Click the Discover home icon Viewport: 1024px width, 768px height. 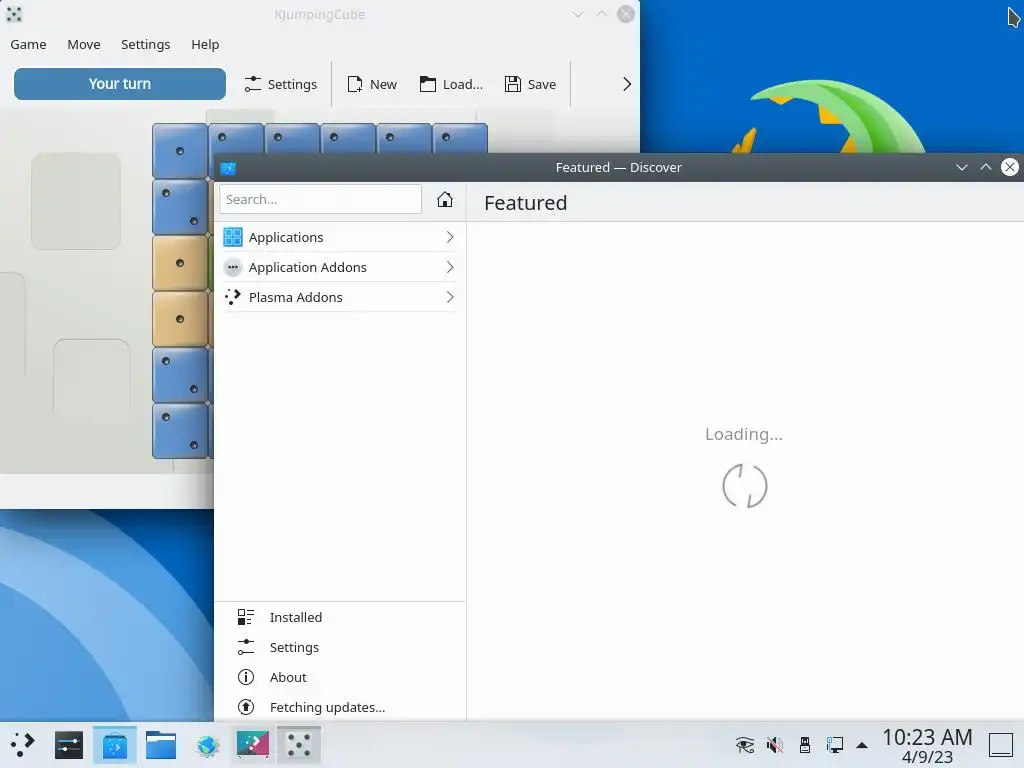tap(445, 199)
